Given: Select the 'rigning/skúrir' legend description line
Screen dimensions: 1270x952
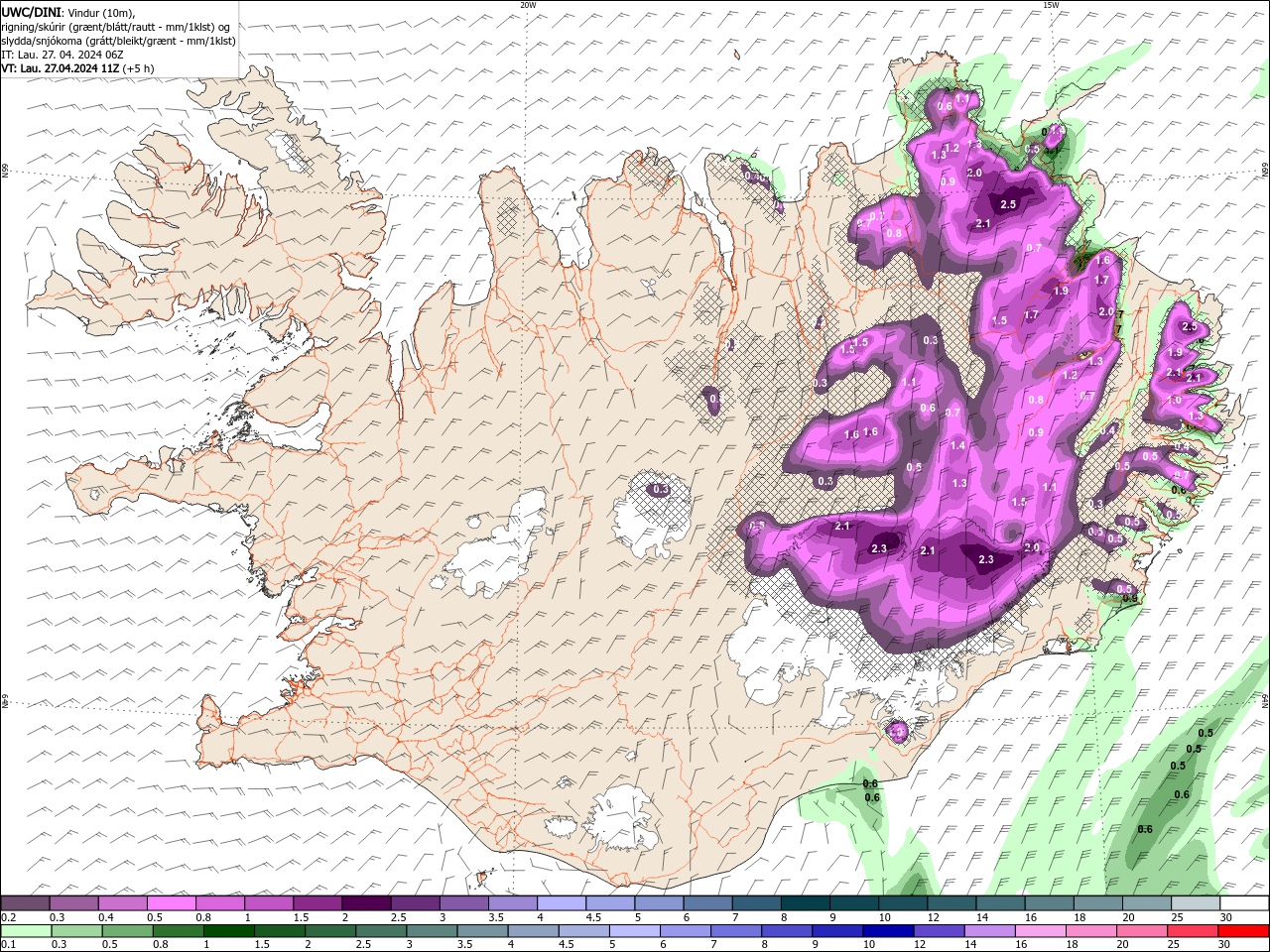Looking at the screenshot, I should [116, 26].
